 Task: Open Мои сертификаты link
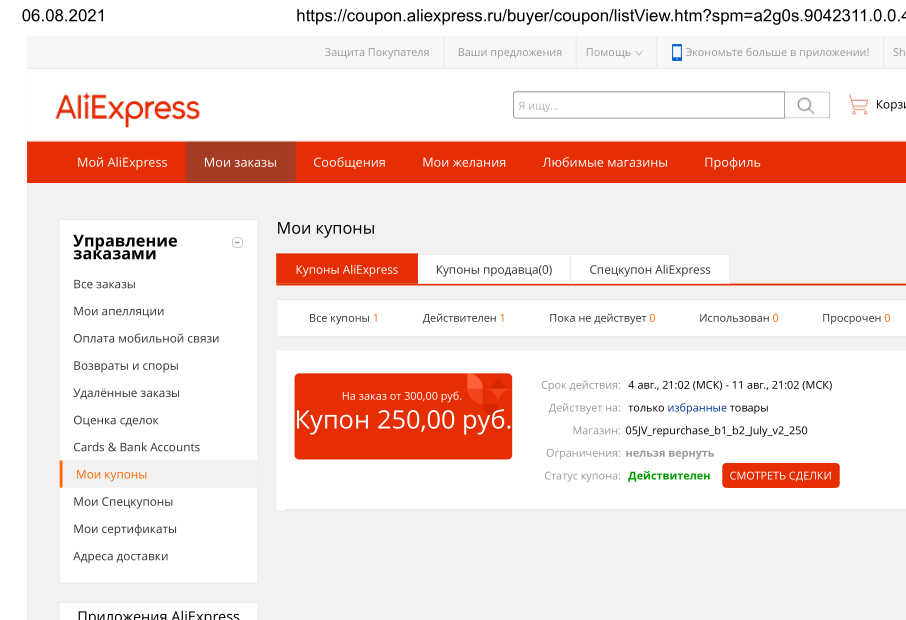click(125, 529)
